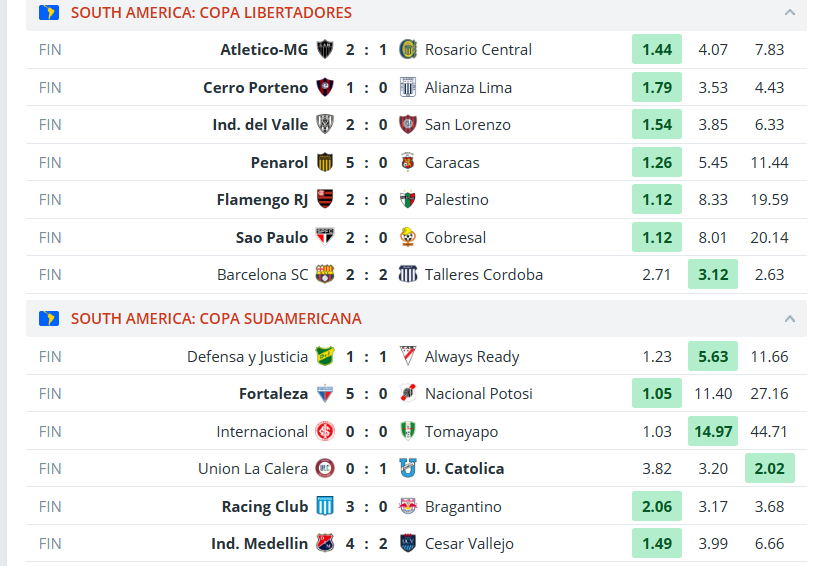This screenshot has height=566, width=823.
Task: Click the Racing Club crest icon
Action: pos(325,506)
